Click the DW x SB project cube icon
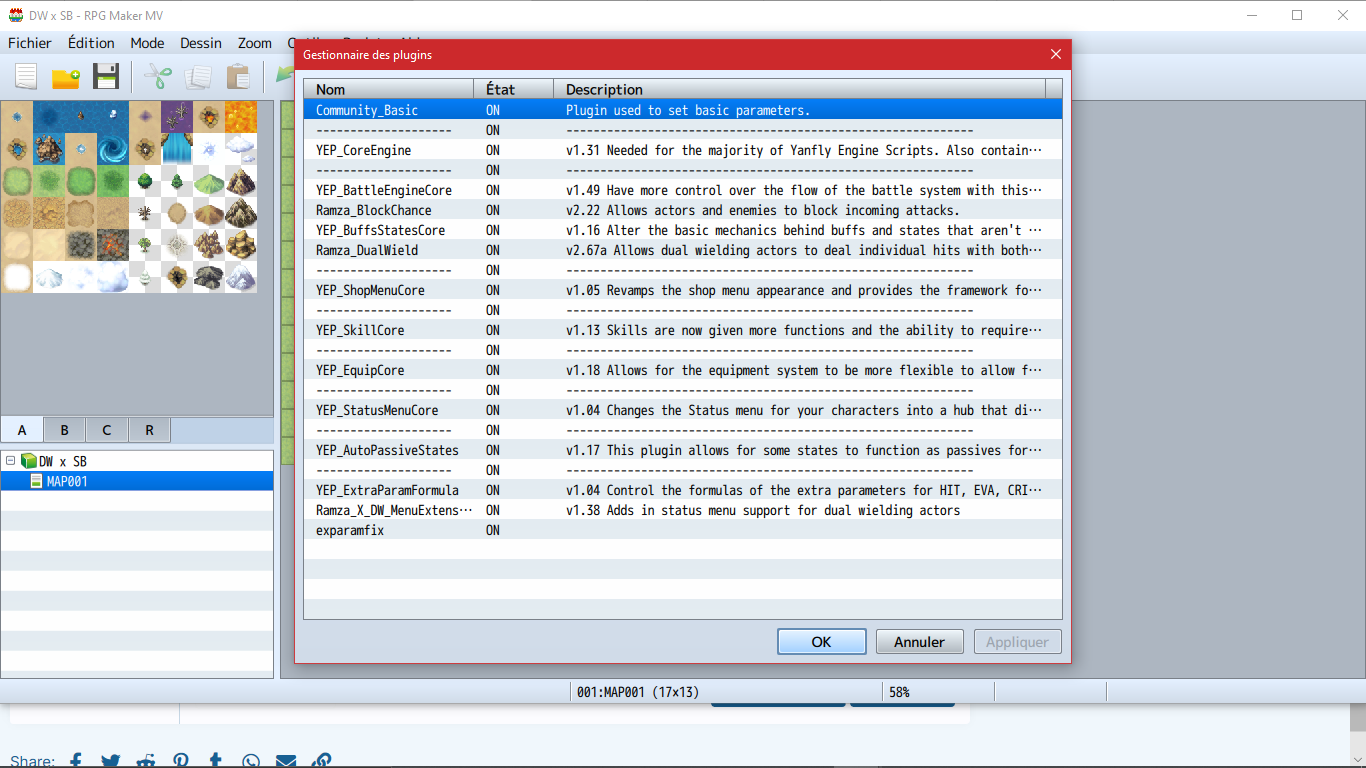 [x=29, y=461]
